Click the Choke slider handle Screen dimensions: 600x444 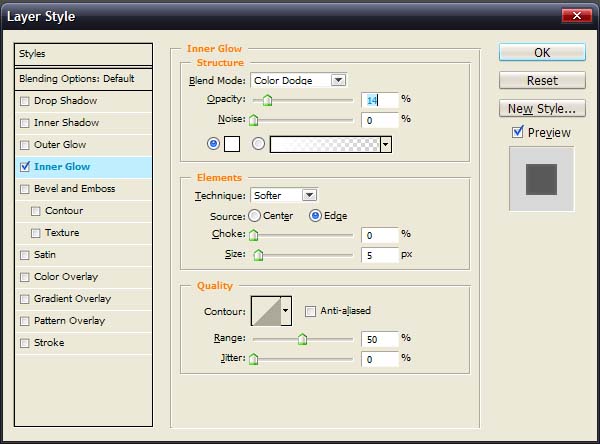coord(253,235)
